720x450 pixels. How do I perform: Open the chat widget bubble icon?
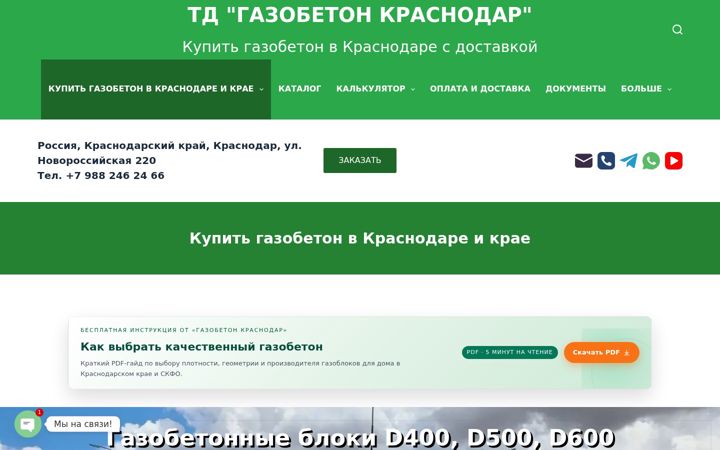coord(28,424)
